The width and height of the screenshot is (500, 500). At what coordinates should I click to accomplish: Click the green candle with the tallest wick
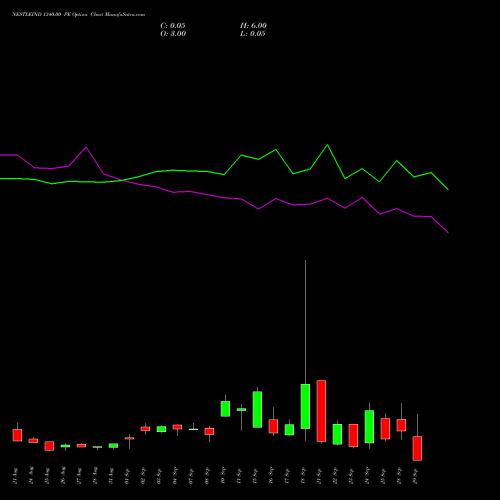(x=305, y=406)
